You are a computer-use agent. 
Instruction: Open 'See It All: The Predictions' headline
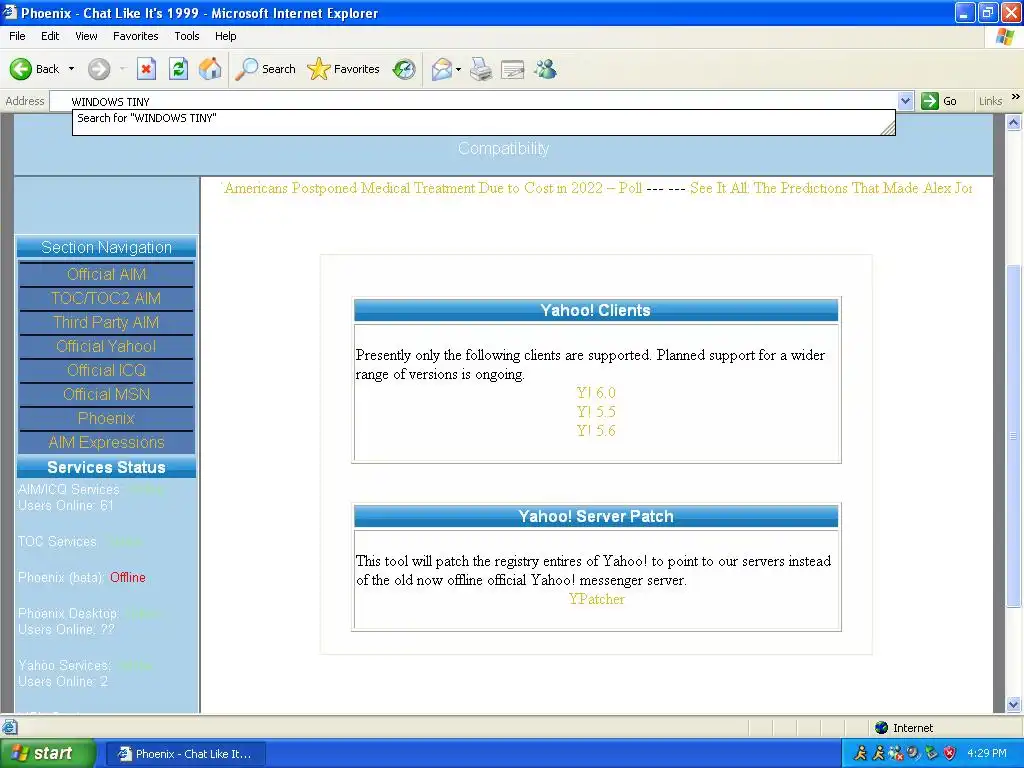(831, 188)
